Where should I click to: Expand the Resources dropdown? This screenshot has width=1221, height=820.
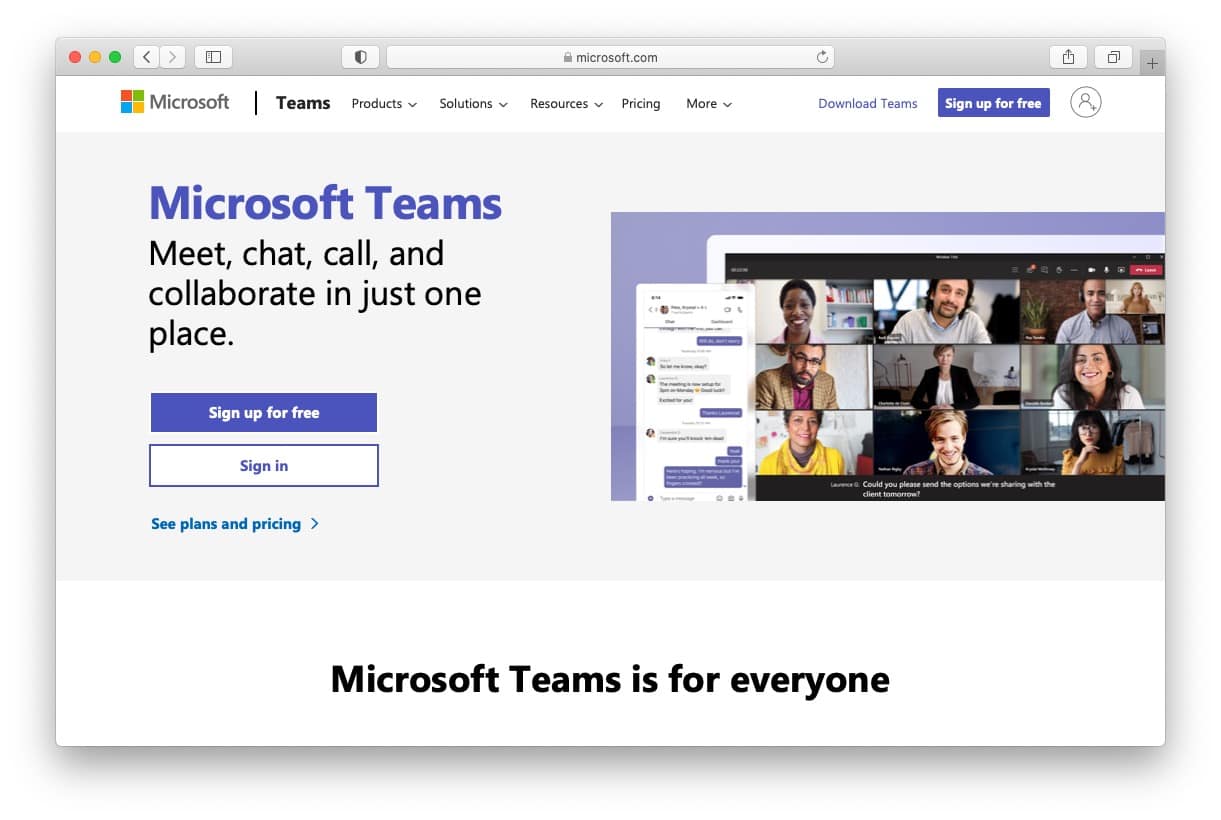tap(565, 103)
